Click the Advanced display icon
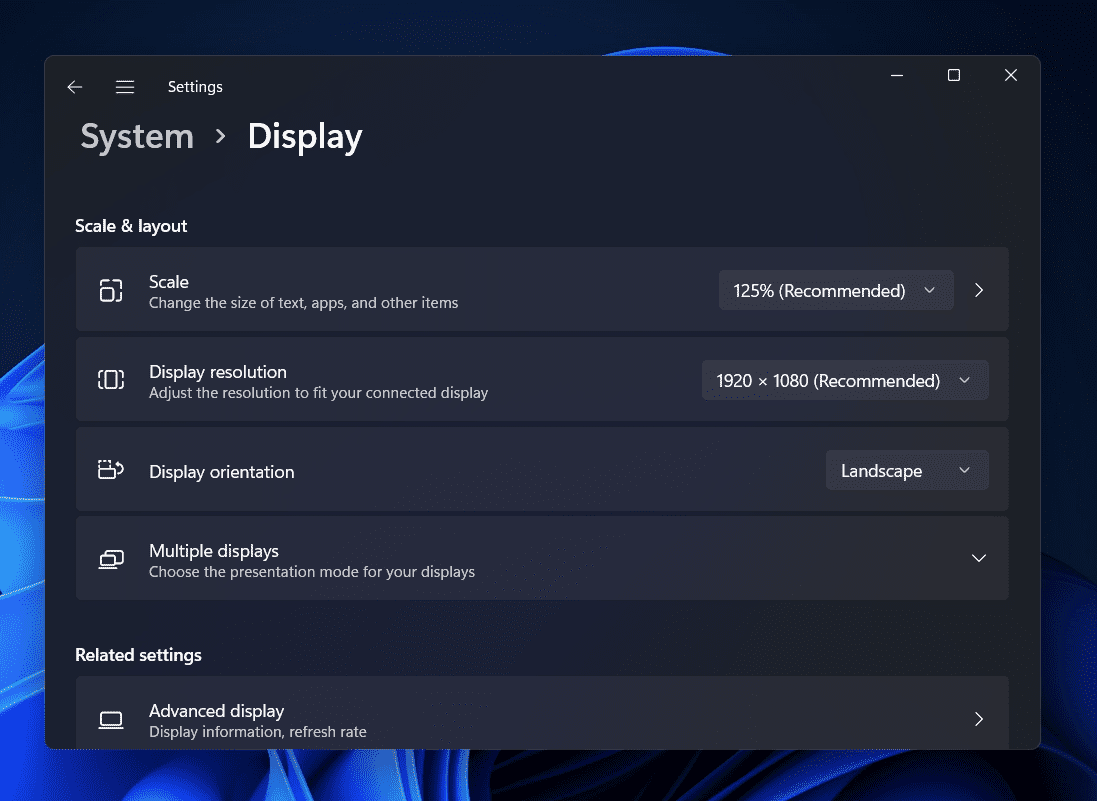Viewport: 1097px width, 801px height. coord(111,719)
